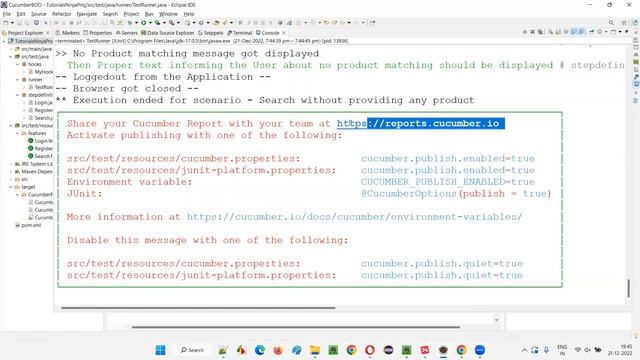Click the New file toolbar icon
This screenshot has width=640, height=360.
pos(6,23)
